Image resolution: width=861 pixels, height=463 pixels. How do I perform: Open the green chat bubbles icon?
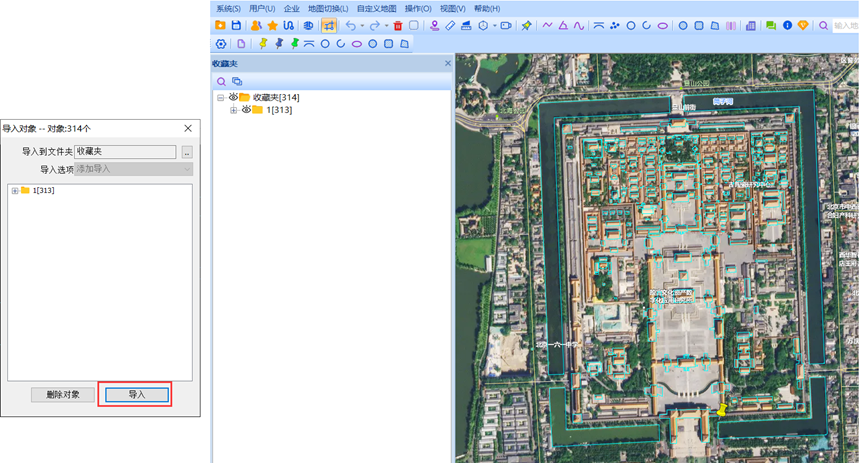771,25
